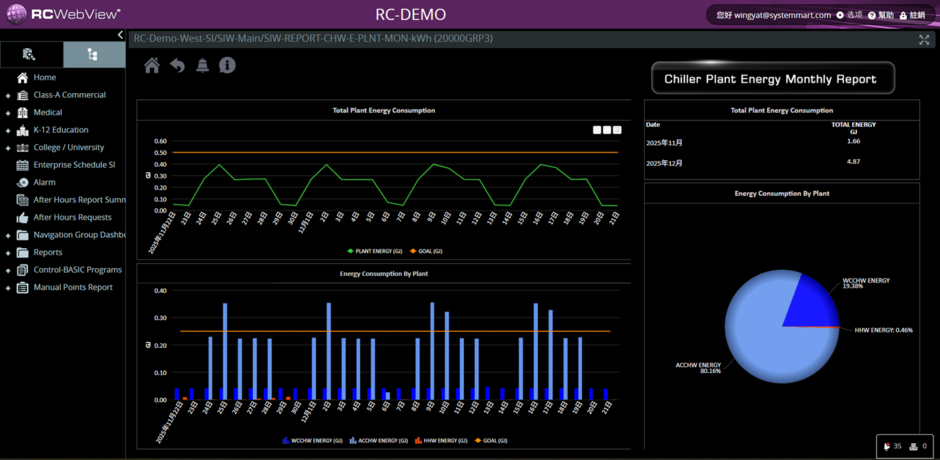Click first white chart tool button
The width and height of the screenshot is (940, 460).
597,130
